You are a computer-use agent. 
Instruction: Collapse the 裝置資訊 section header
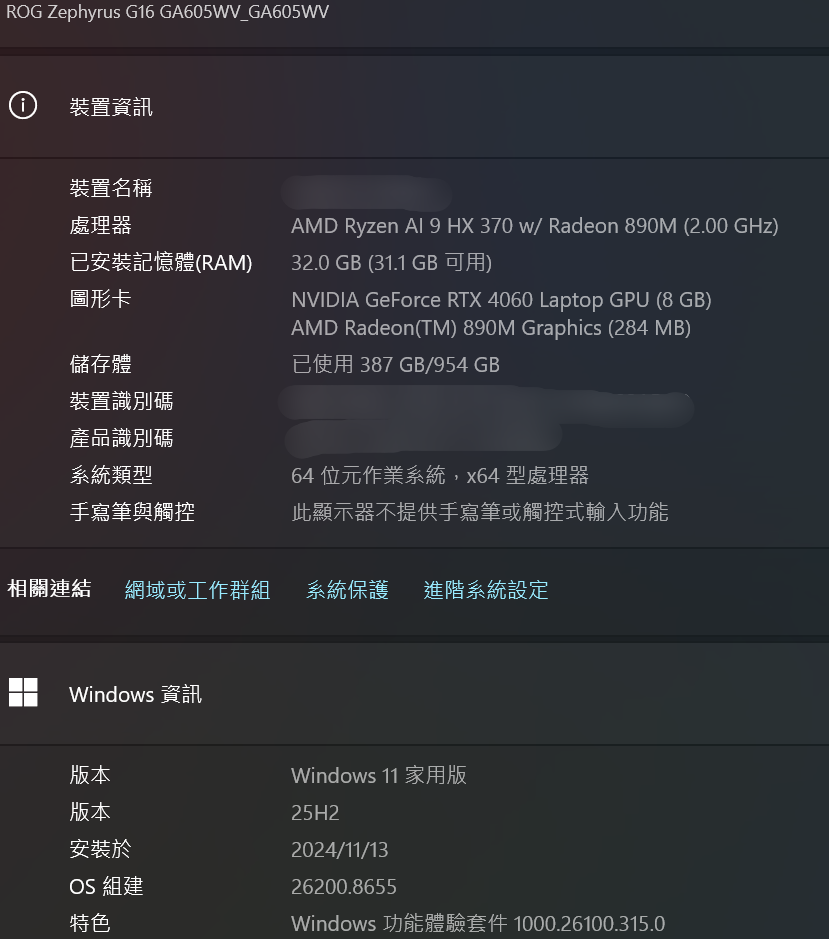tap(414, 107)
